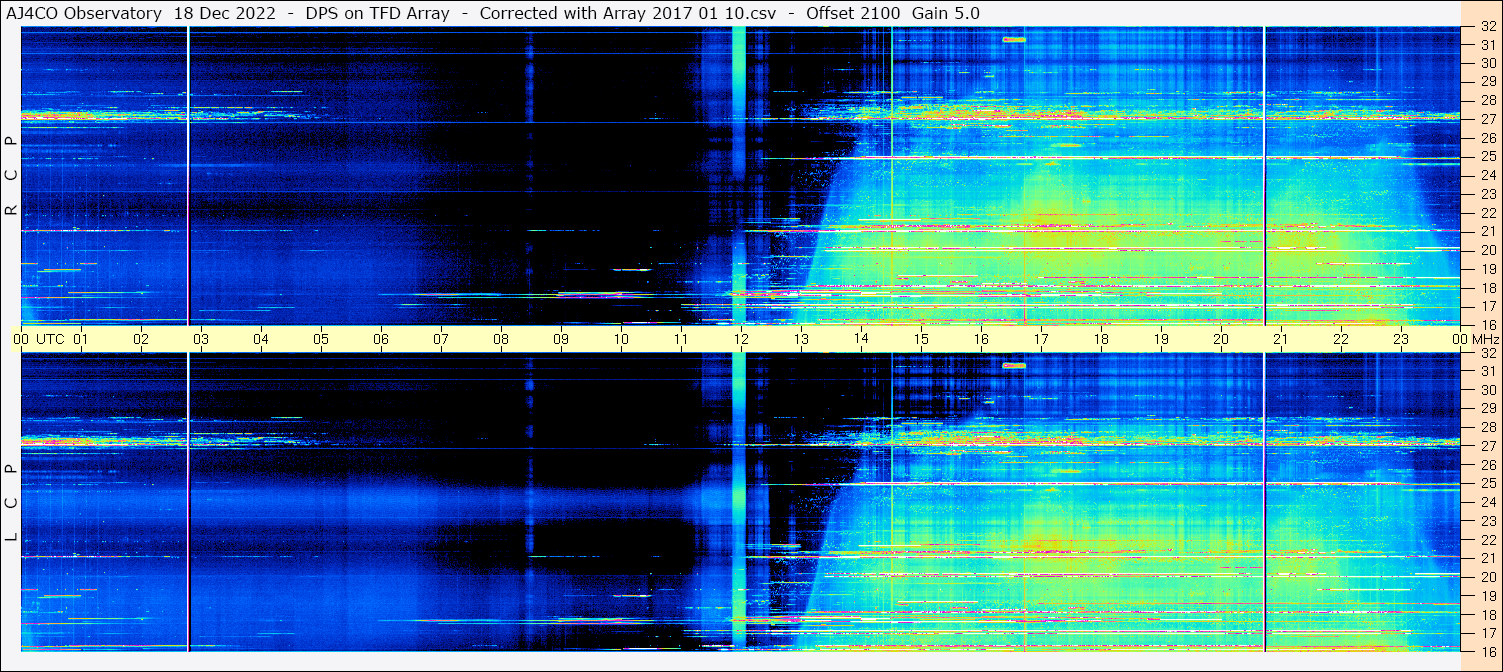This screenshot has height=672, width=1503.
Task: Click 22 MHz on LCP frequency scale
Action: pyautogui.click(x=1487, y=539)
